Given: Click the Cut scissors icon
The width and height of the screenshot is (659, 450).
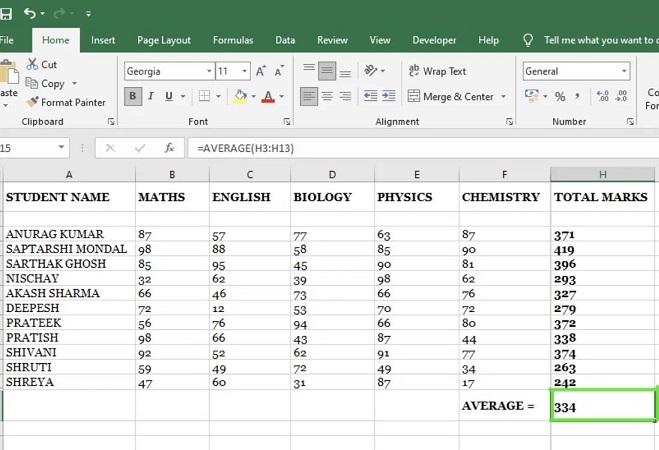Looking at the screenshot, I should [32, 64].
